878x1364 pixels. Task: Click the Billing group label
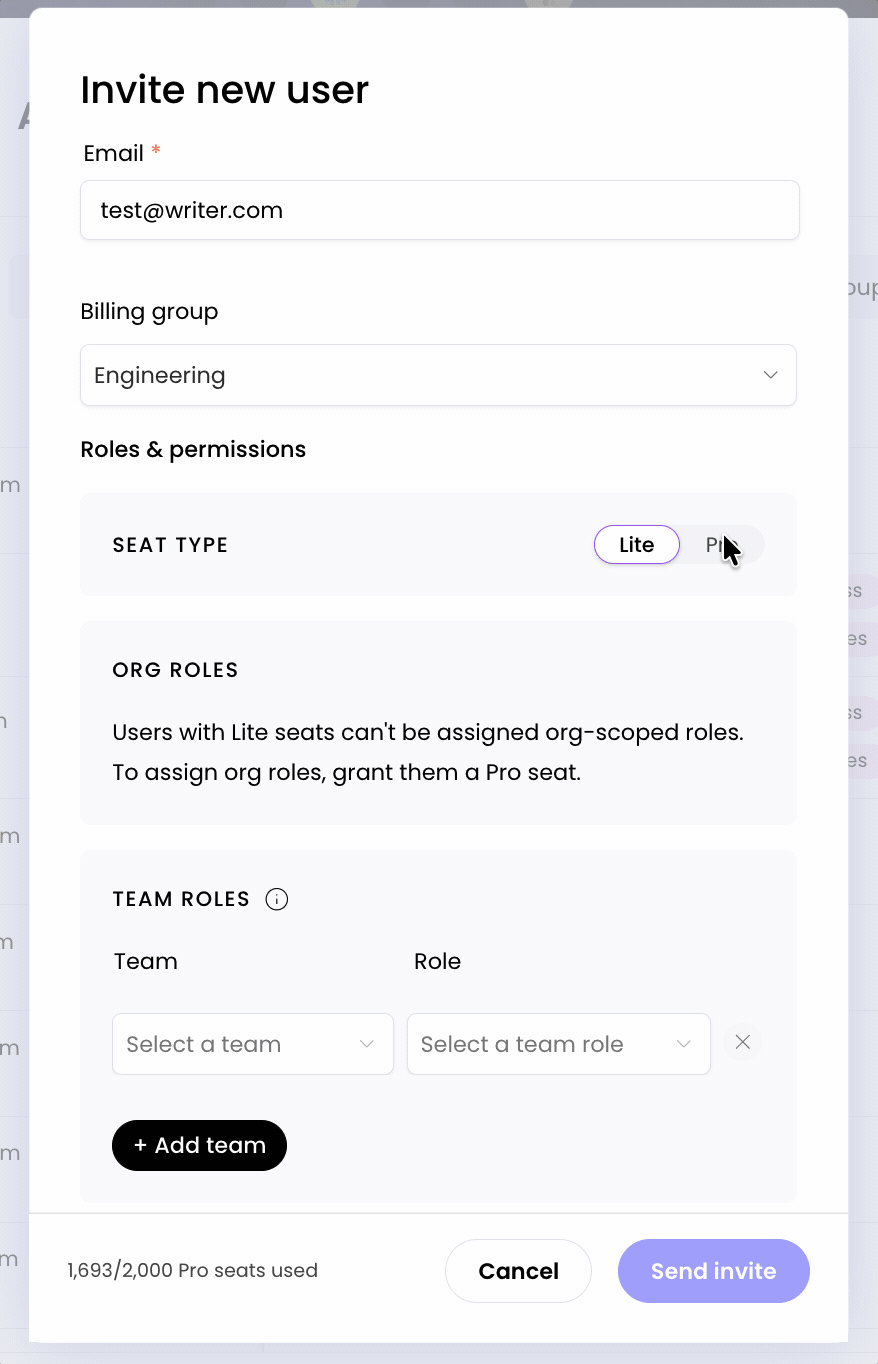(149, 312)
